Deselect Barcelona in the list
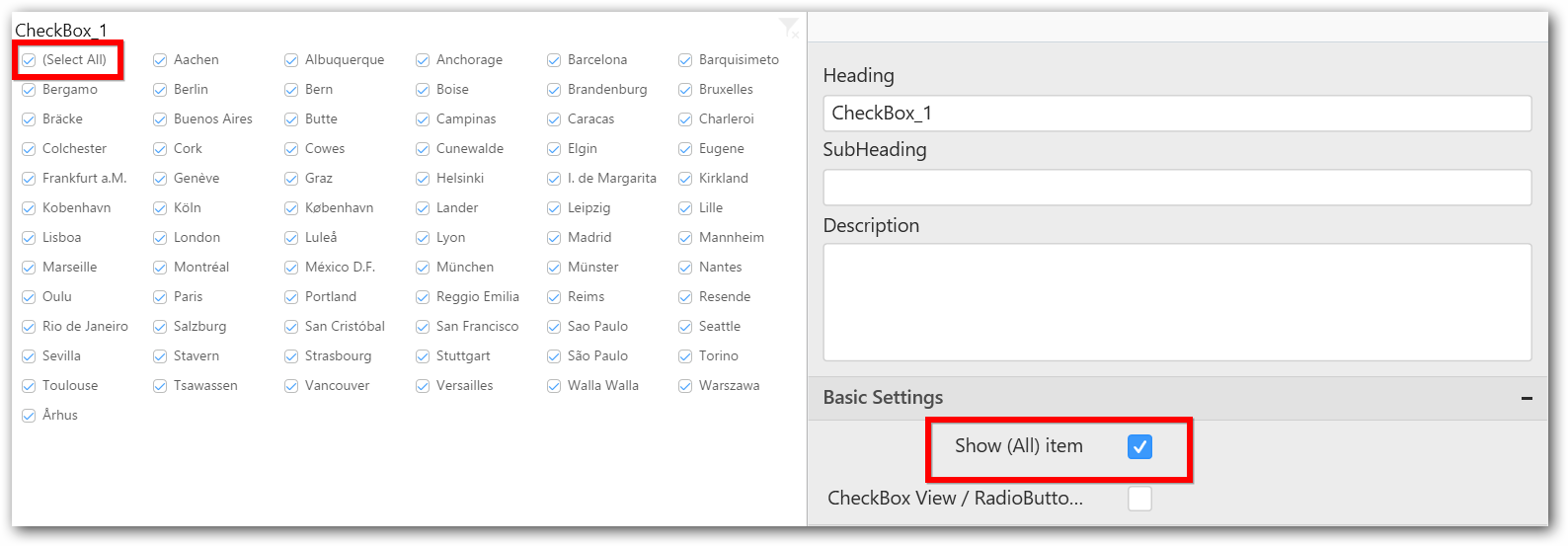Viewport: 1568px width, 546px height. click(x=554, y=60)
